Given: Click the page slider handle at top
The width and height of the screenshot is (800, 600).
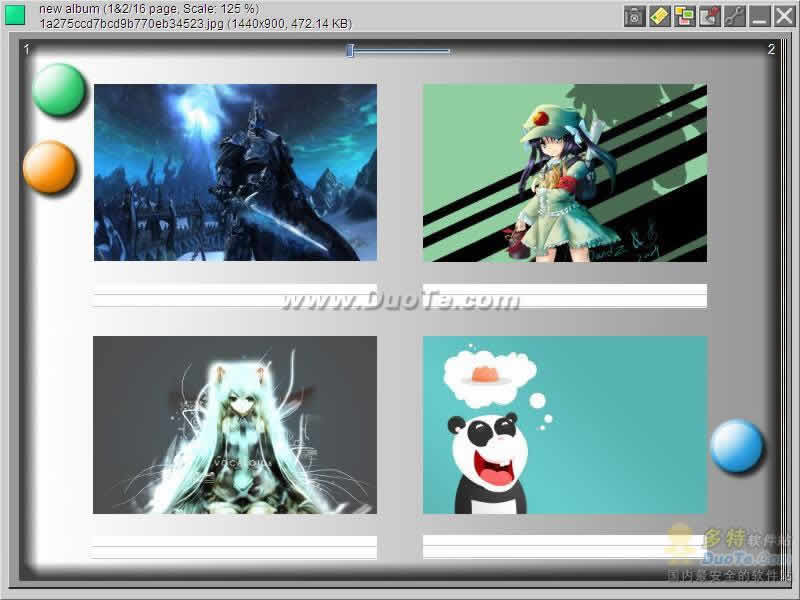Looking at the screenshot, I should coord(350,51).
